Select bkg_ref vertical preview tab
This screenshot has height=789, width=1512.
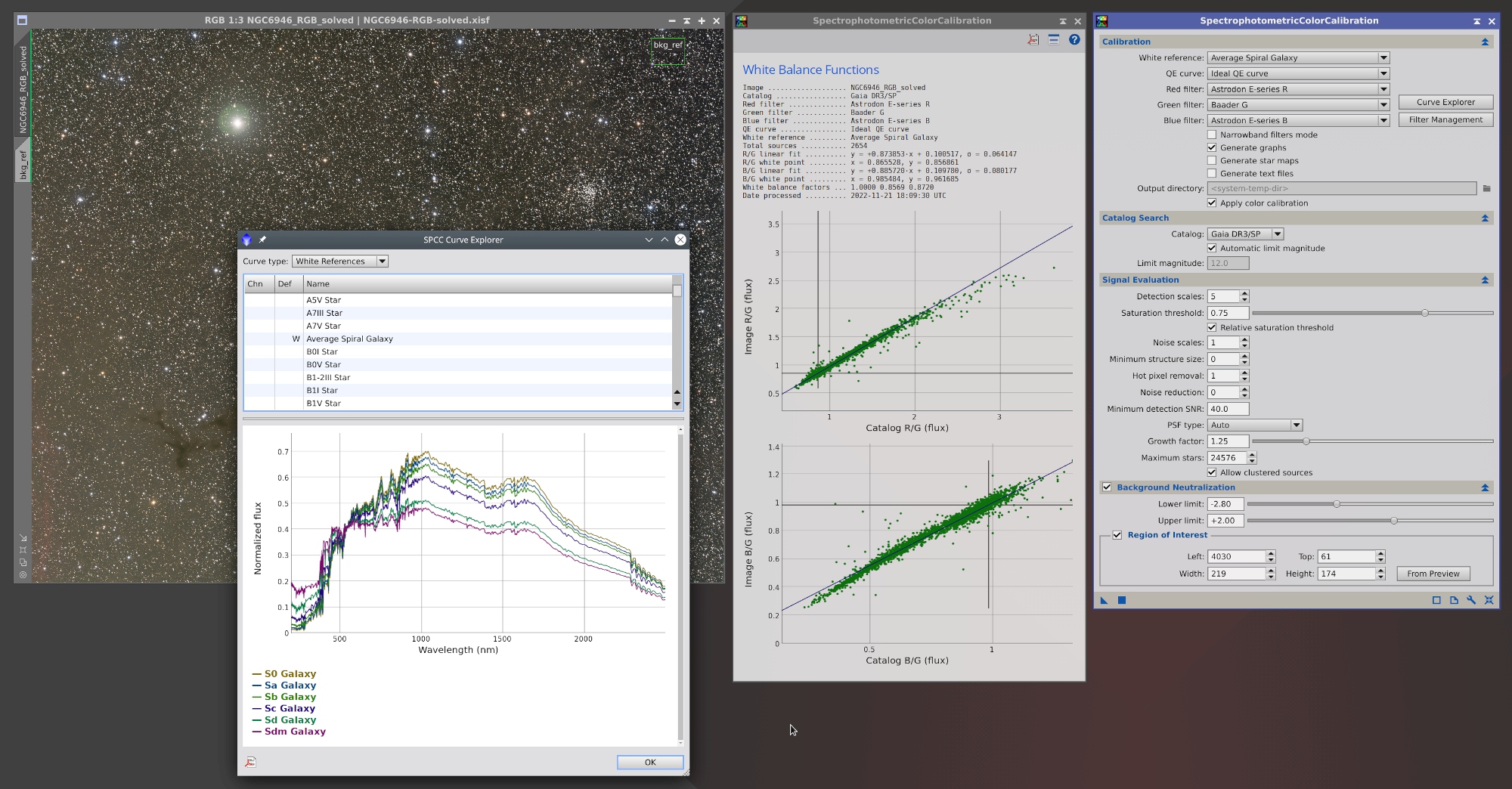tap(23, 165)
